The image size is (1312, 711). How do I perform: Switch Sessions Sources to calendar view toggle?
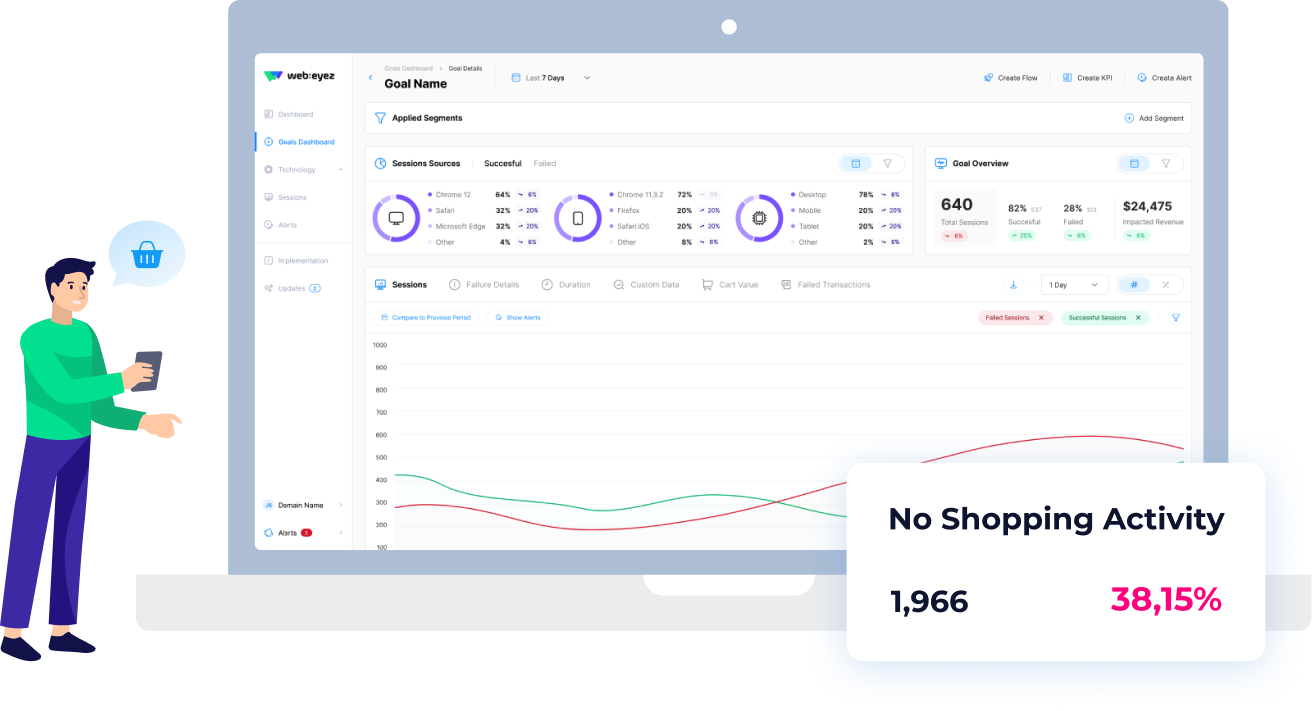(855, 163)
